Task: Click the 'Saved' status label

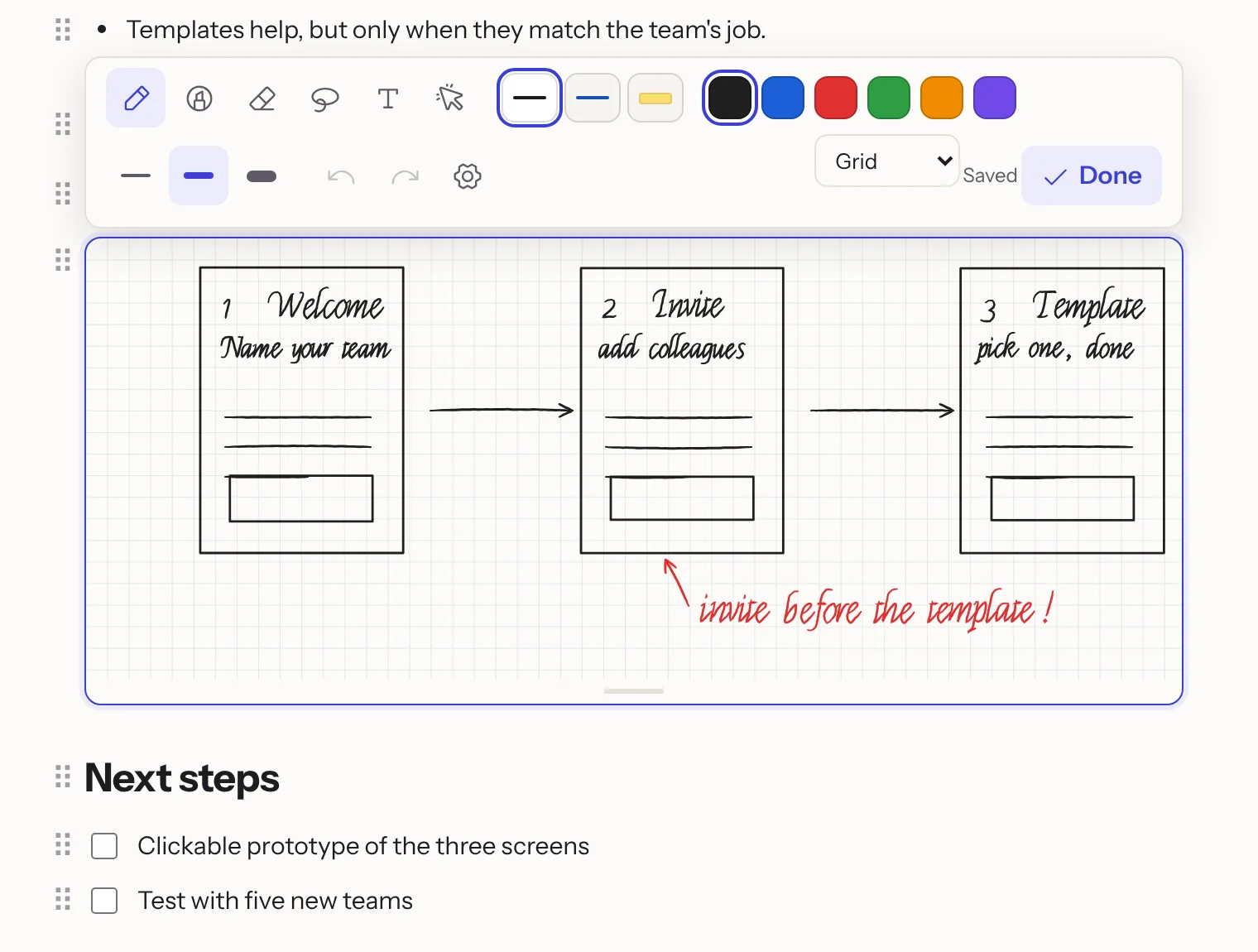Action: click(x=990, y=175)
